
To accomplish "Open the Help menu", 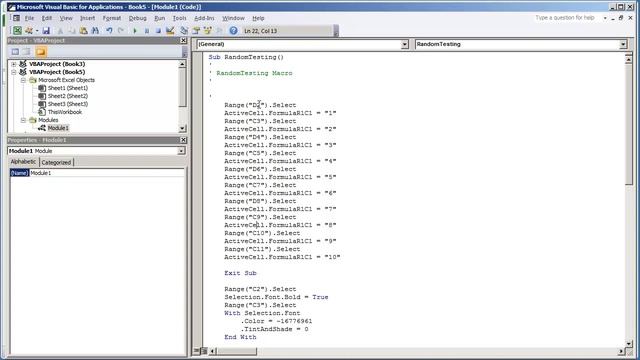I will 258,18.
